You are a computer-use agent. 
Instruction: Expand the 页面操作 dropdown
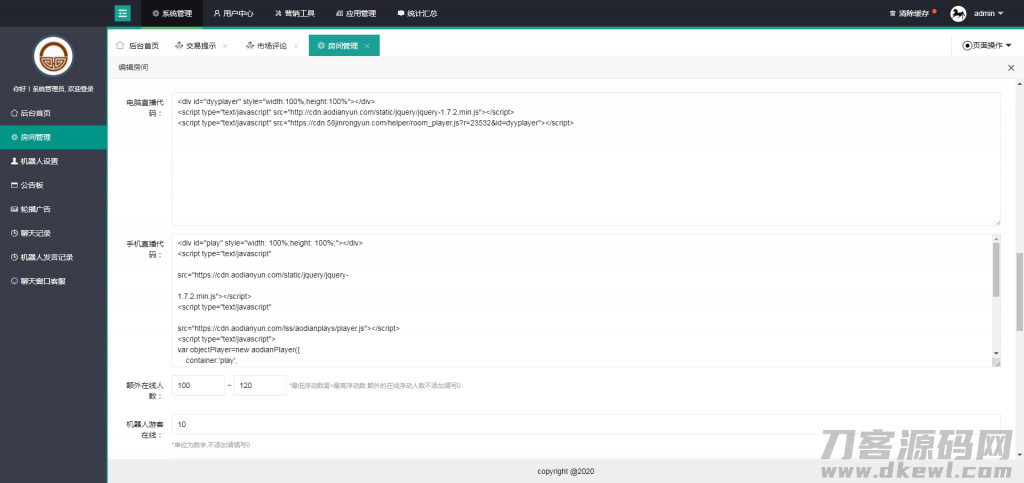point(987,45)
